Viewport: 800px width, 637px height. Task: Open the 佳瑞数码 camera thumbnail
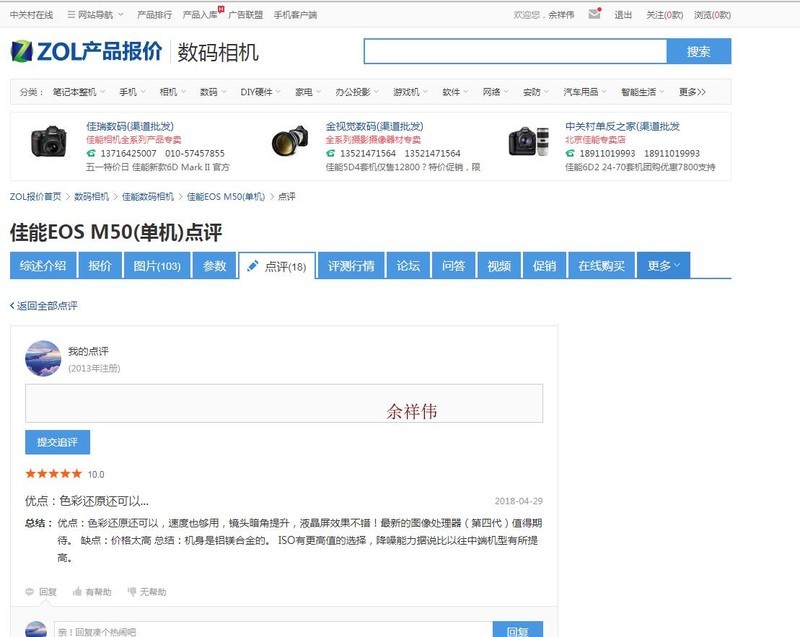[49, 141]
